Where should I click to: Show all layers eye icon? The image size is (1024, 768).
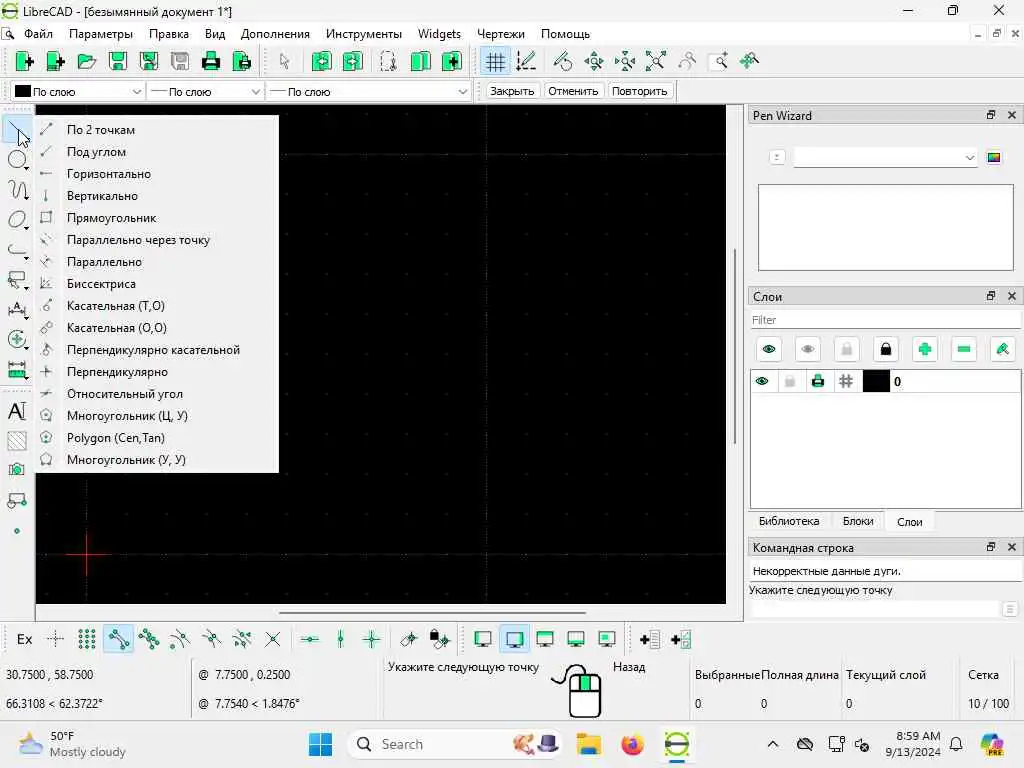point(769,349)
